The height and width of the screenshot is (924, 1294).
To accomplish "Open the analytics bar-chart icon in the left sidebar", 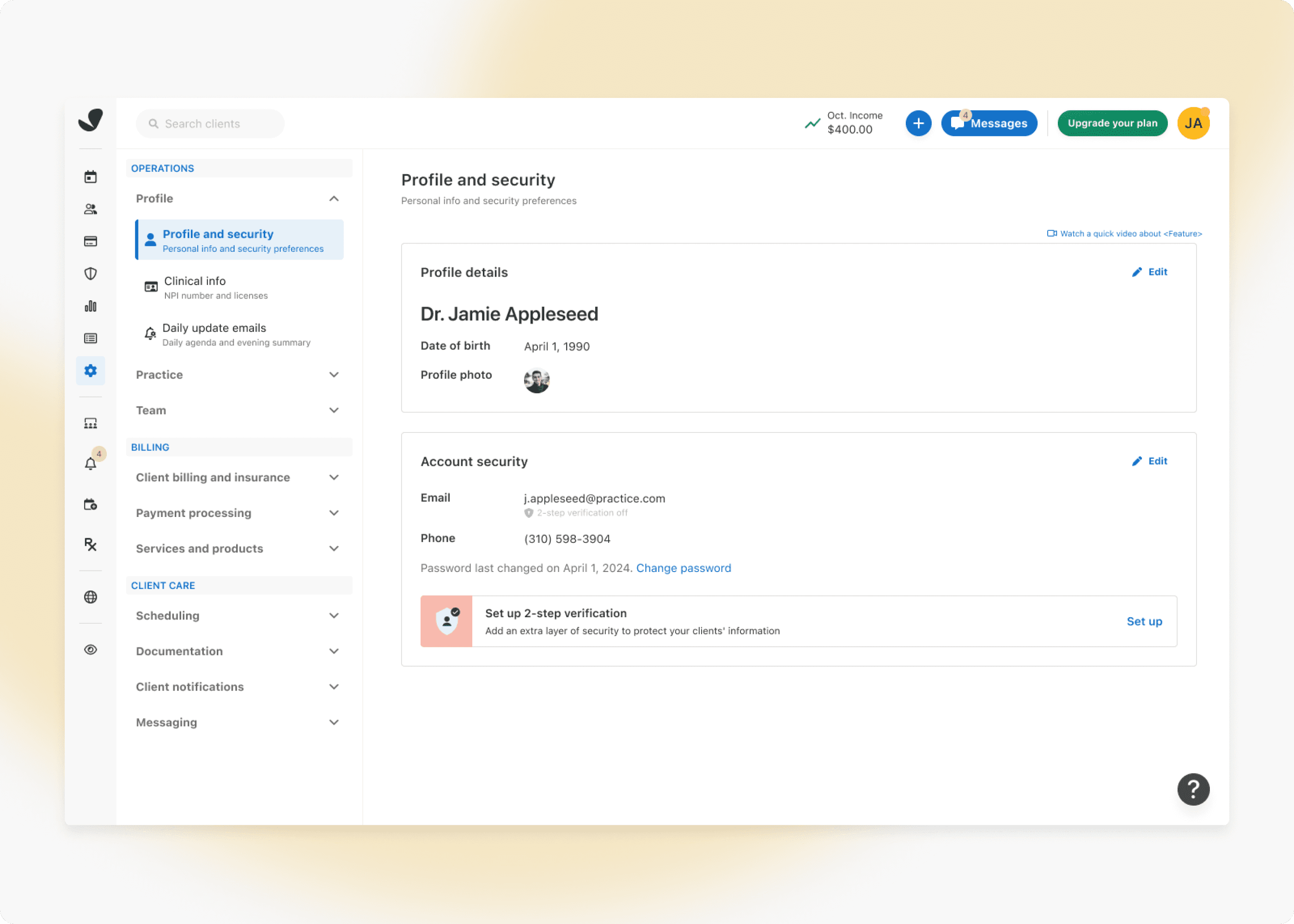I will (91, 306).
